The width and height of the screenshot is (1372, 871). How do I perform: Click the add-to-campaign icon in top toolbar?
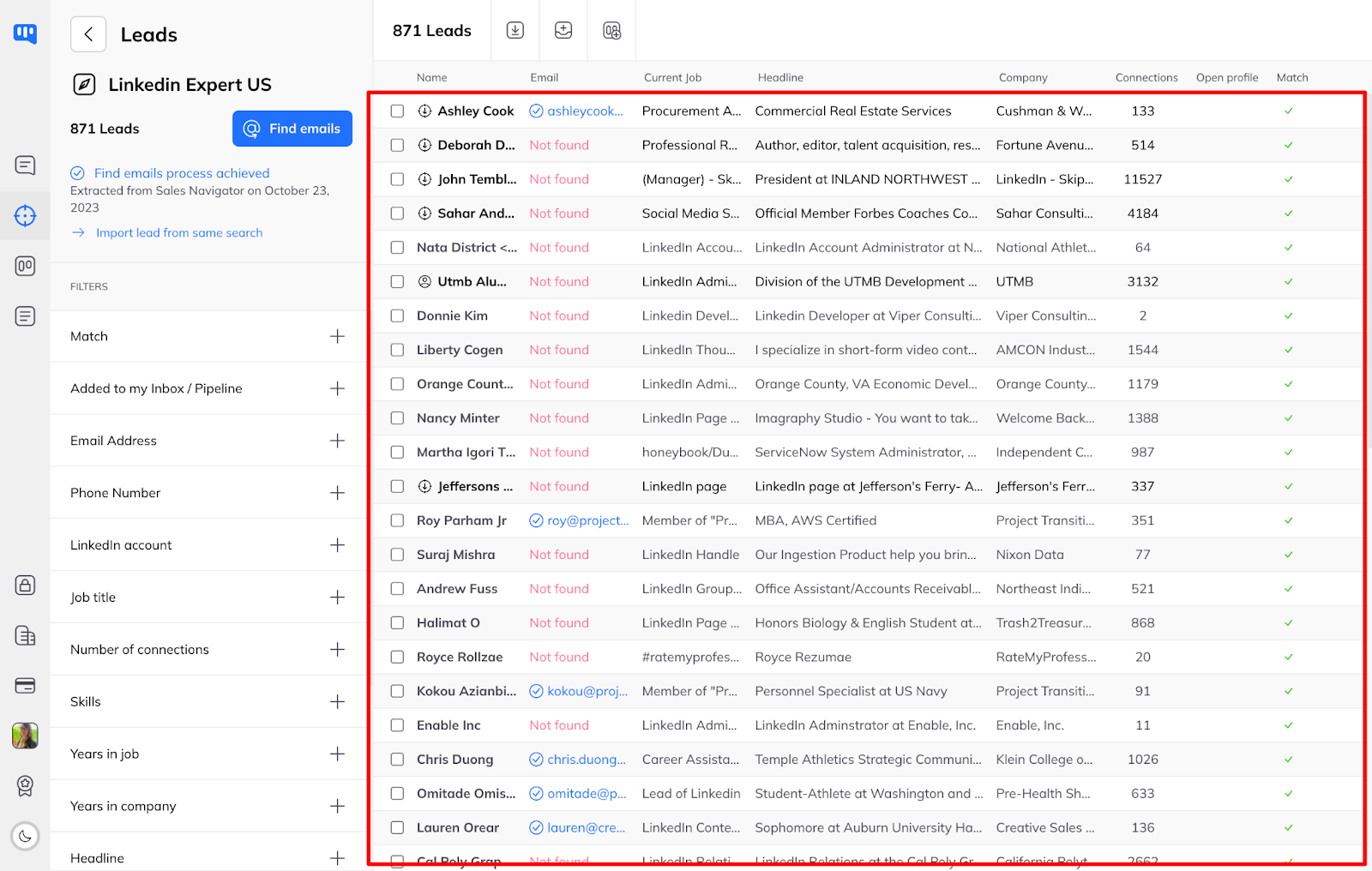pyautogui.click(x=611, y=31)
